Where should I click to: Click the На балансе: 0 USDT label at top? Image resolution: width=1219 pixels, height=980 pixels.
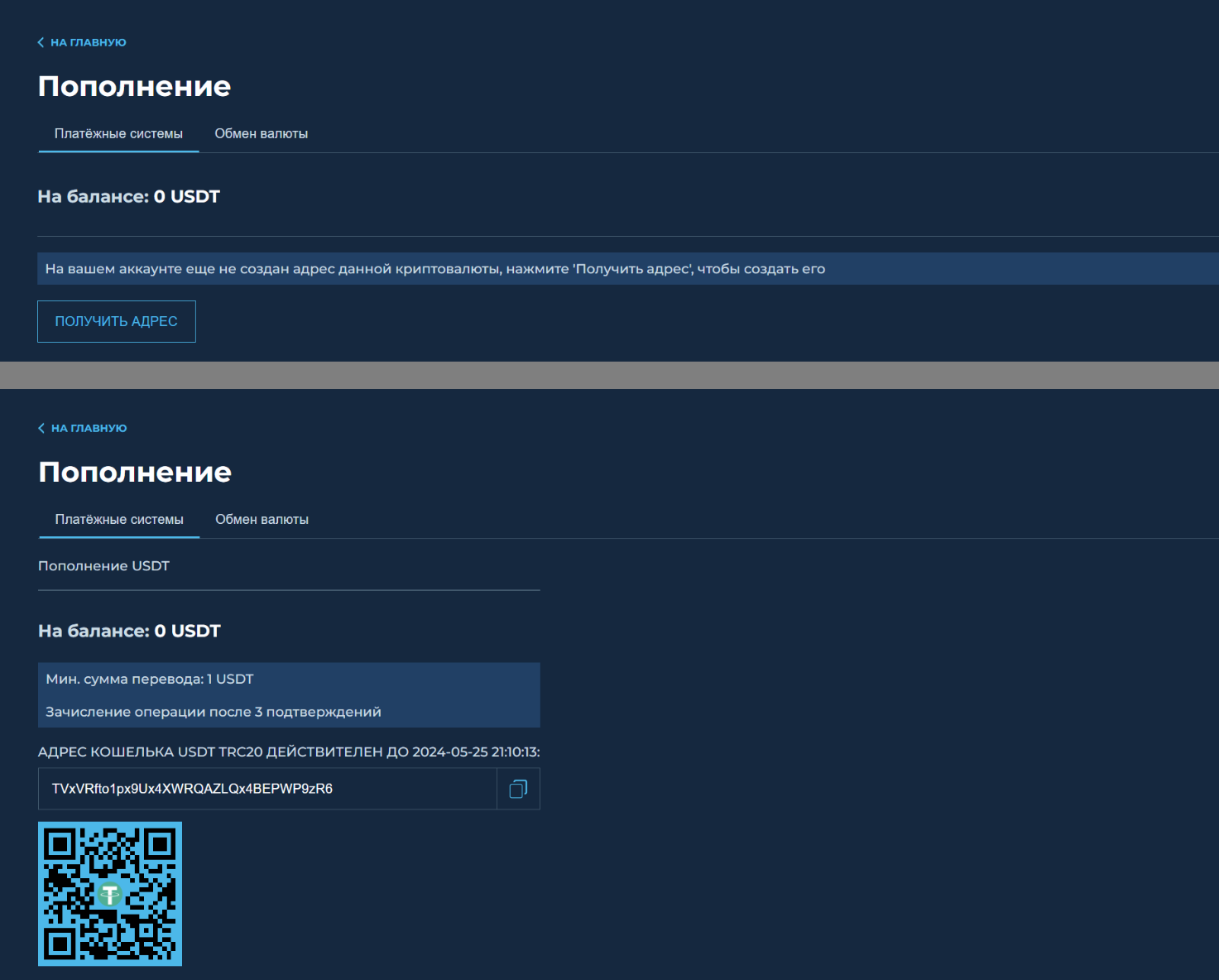[x=128, y=196]
